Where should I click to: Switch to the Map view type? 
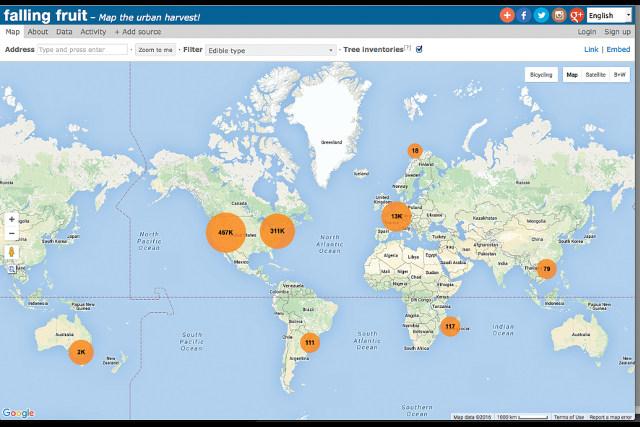(572, 75)
